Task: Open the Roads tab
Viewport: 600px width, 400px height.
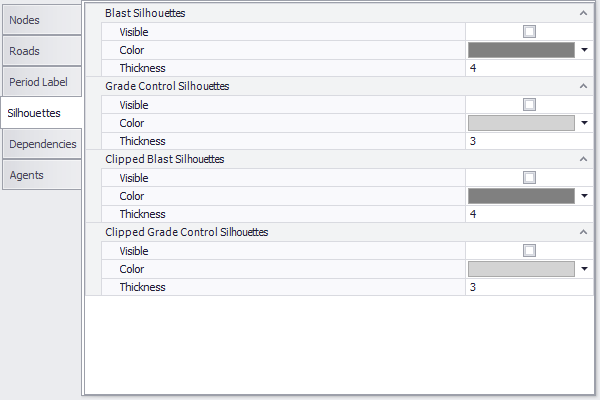Action: tap(40, 50)
